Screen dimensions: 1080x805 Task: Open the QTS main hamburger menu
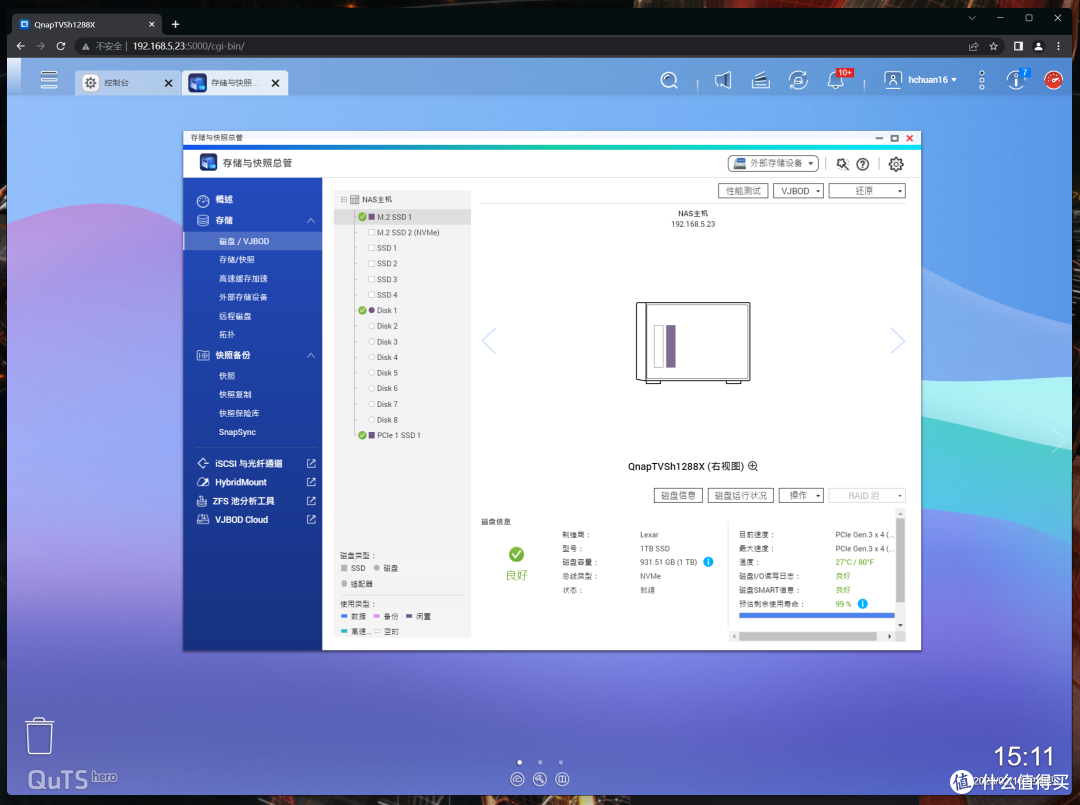tap(49, 80)
